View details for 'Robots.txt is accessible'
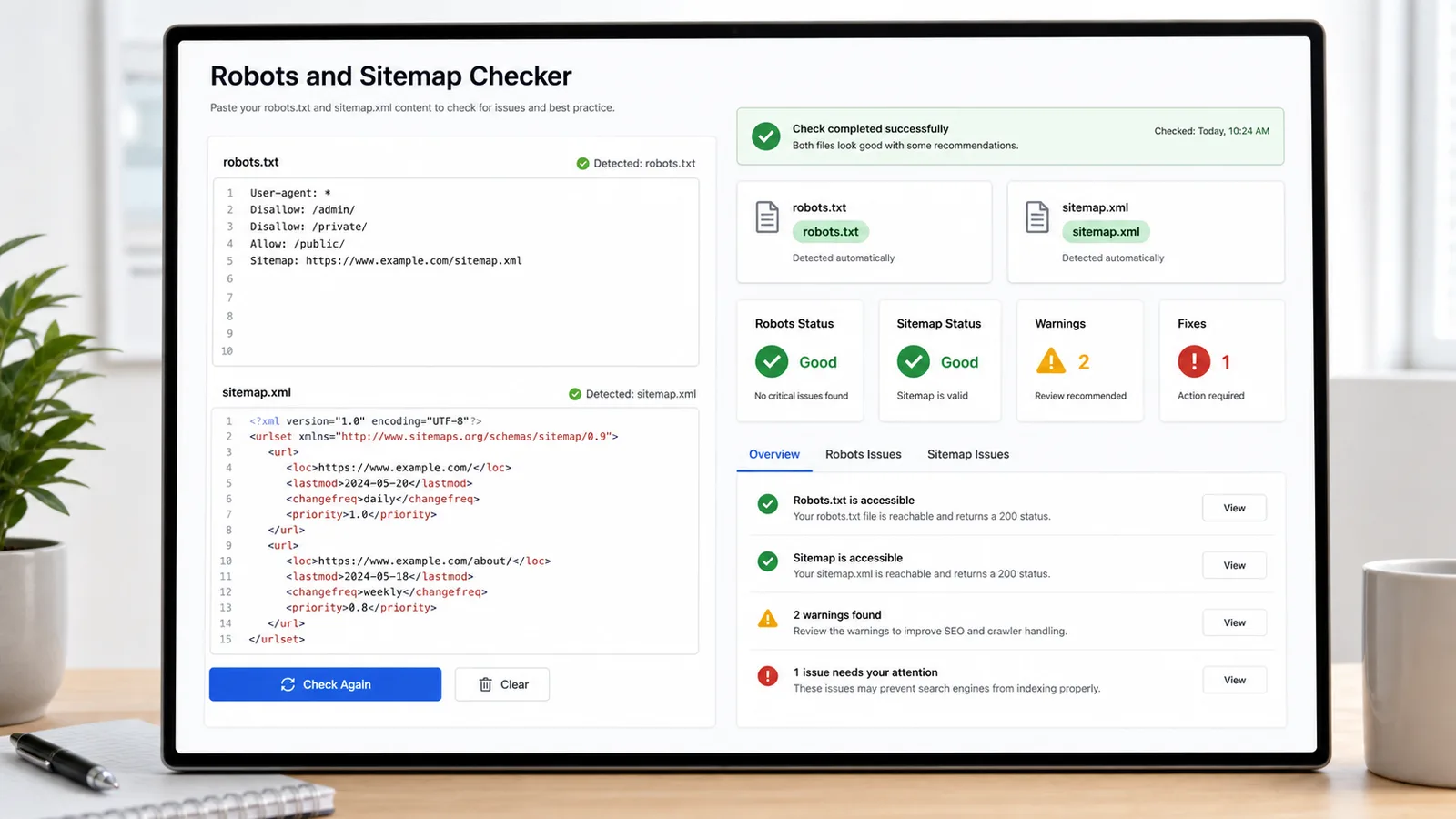 point(1234,508)
